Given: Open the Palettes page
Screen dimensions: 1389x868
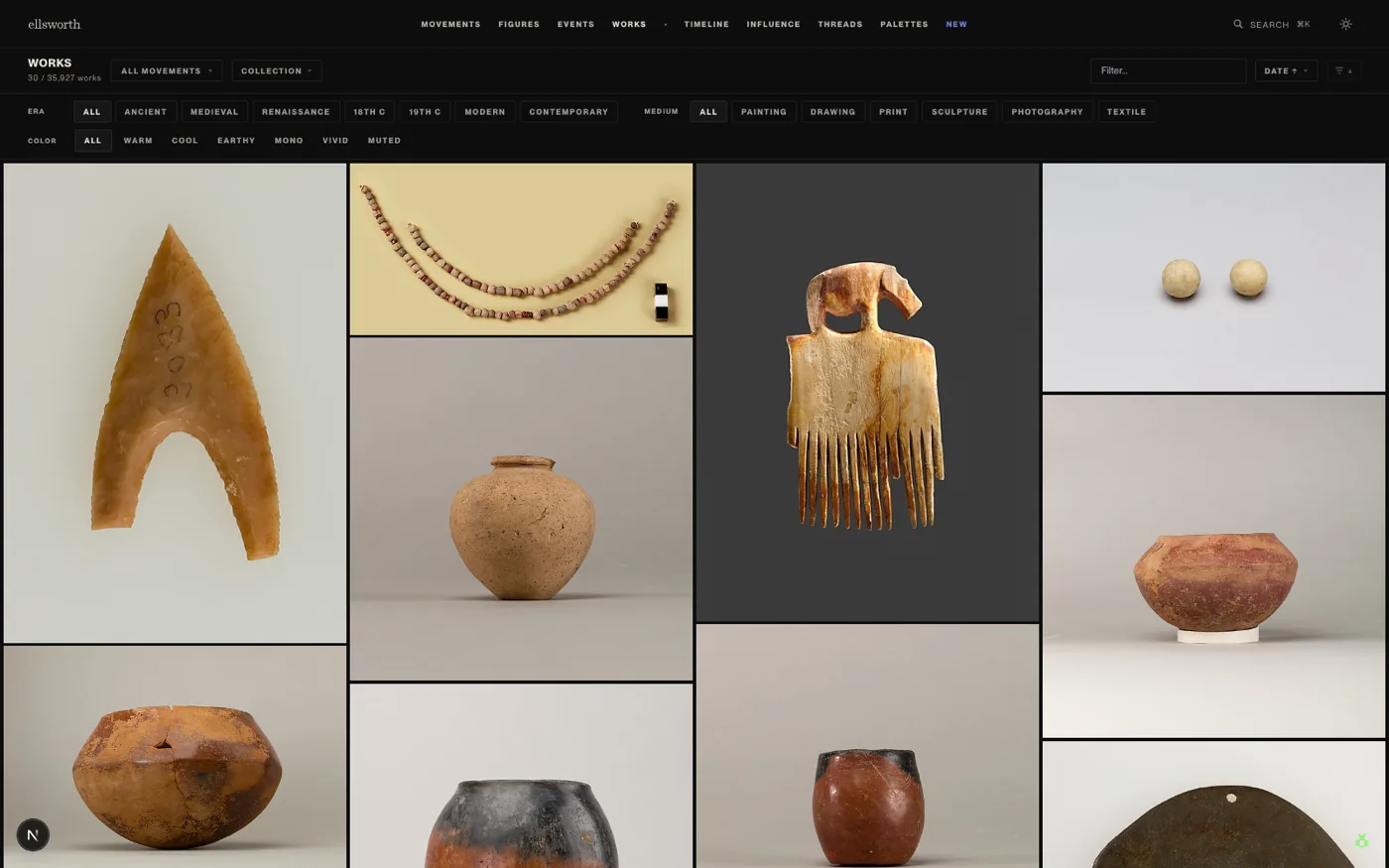Looking at the screenshot, I should tap(904, 24).
